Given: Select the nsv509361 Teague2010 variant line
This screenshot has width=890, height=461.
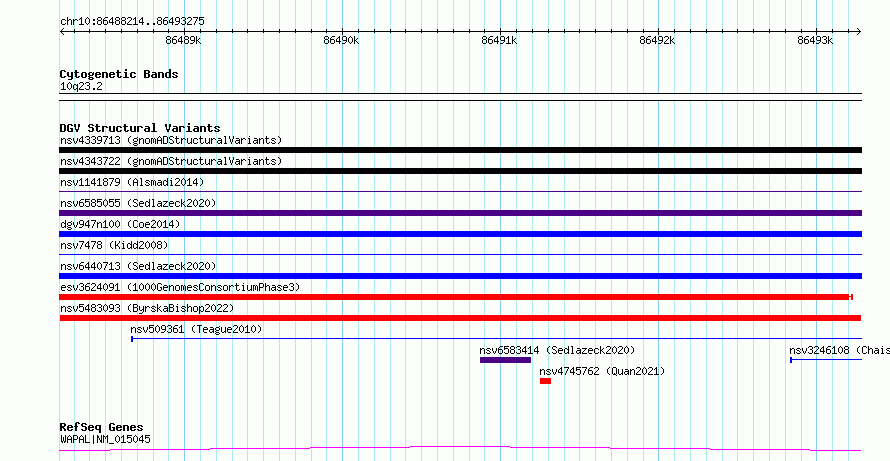Looking at the screenshot, I should (x=497, y=339).
